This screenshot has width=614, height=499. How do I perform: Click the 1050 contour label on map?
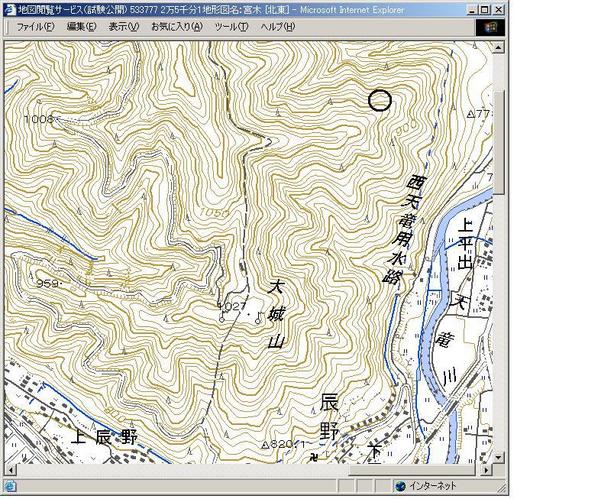[x=215, y=213]
